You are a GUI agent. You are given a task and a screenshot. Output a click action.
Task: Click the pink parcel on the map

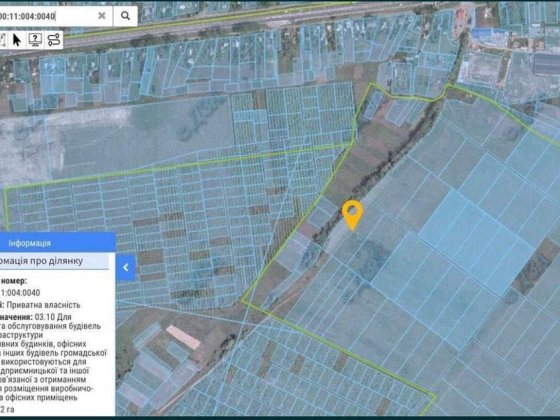tap(184, 337)
